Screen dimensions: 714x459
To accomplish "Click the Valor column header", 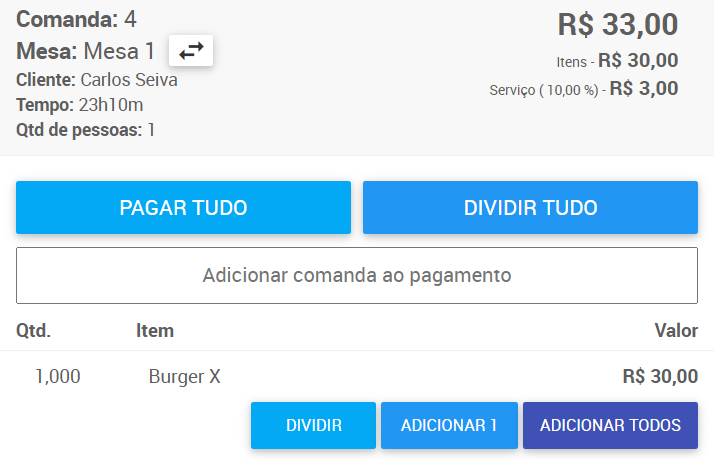I will 676,331.
